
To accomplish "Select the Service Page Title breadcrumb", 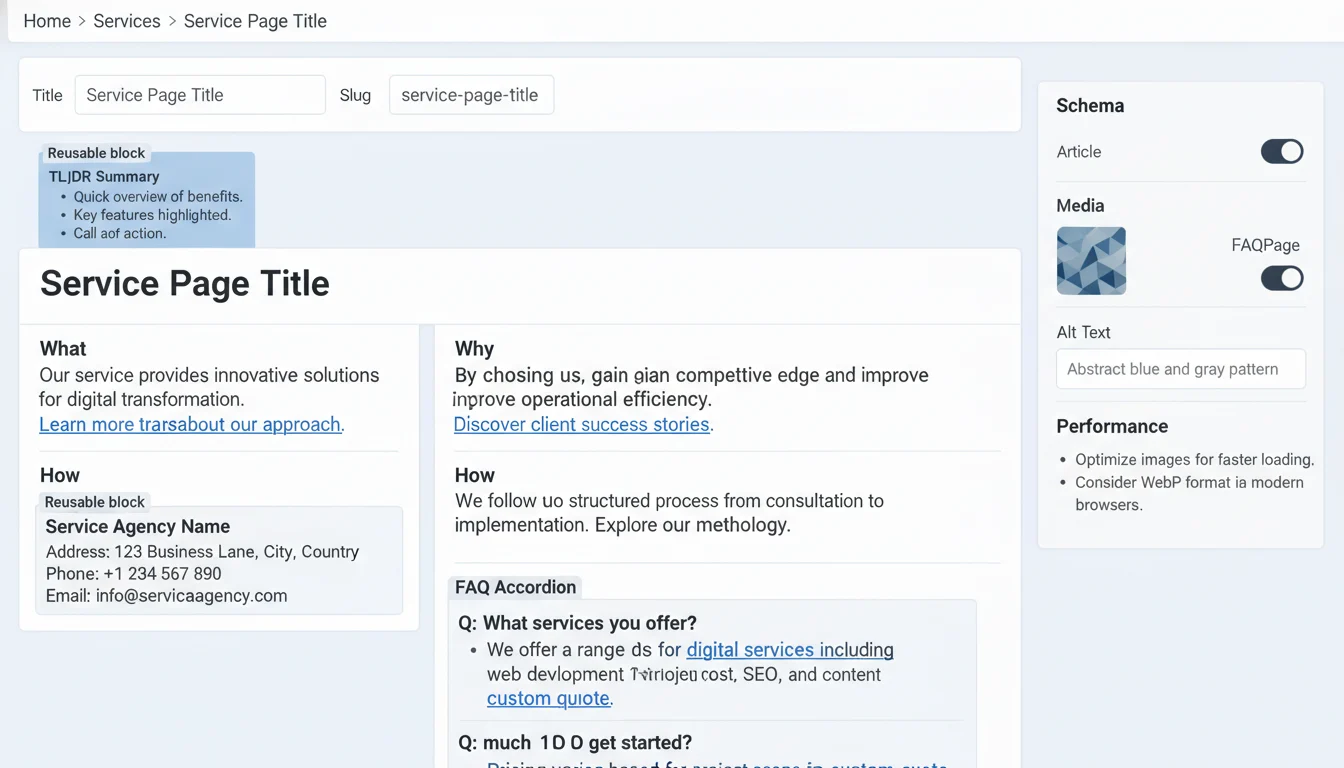I will coord(255,21).
